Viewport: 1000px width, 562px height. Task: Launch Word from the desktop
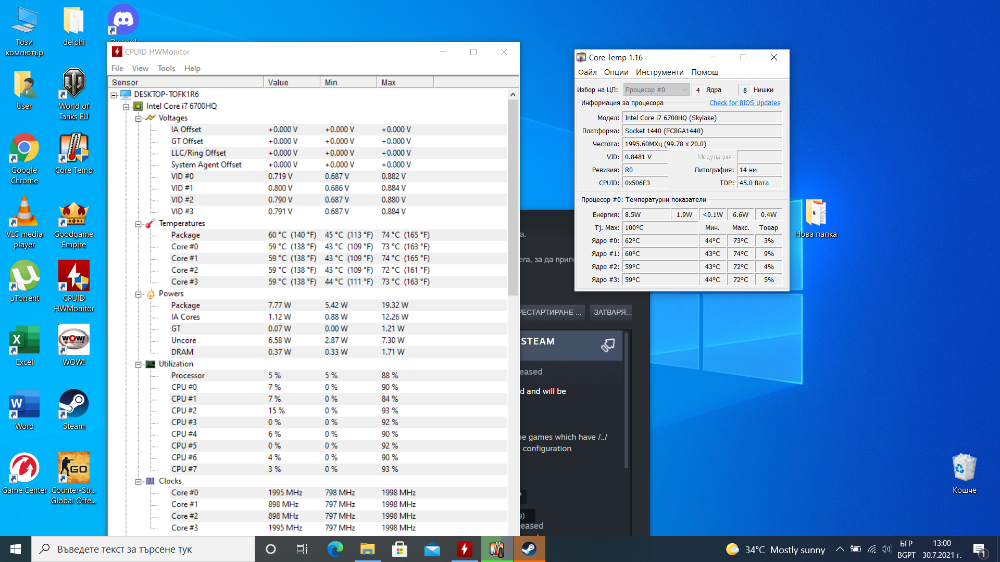point(24,410)
